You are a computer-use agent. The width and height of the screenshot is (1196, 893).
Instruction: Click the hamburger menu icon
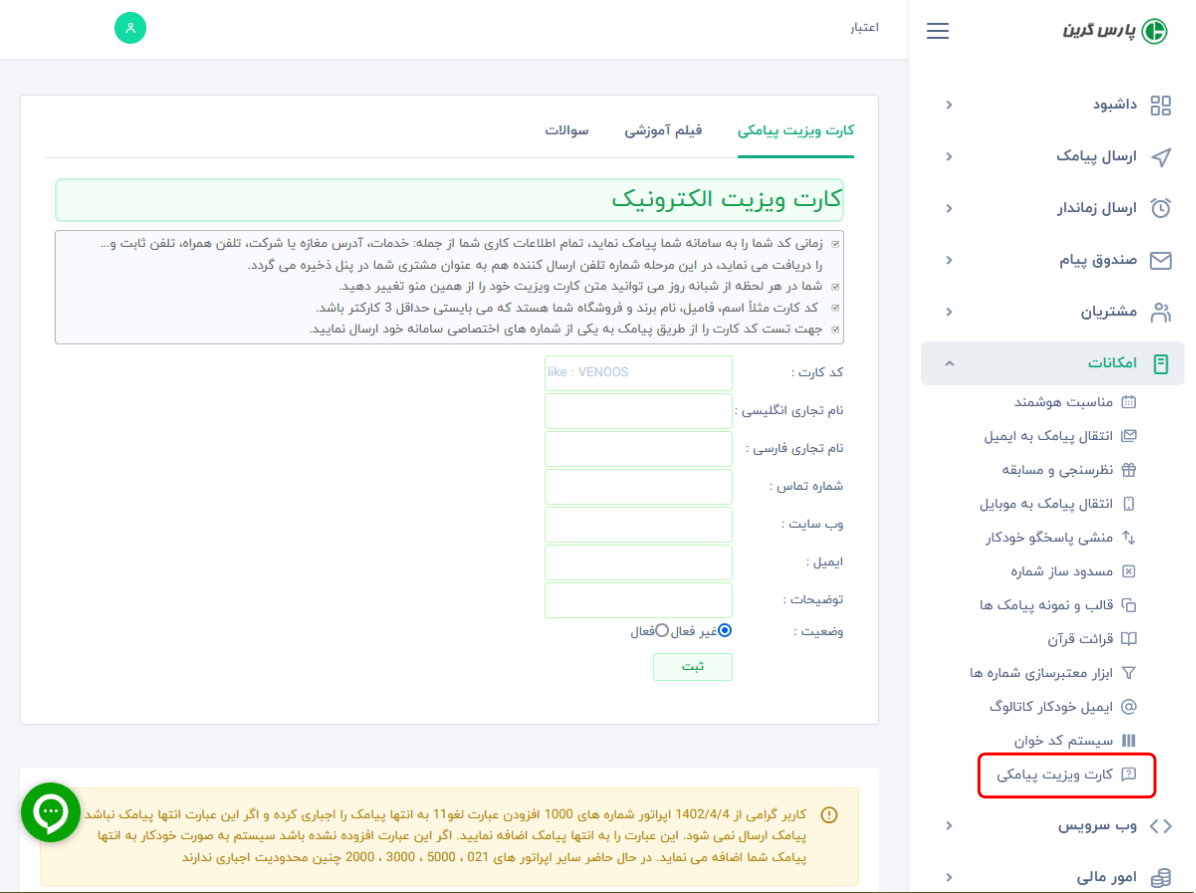tap(937, 31)
